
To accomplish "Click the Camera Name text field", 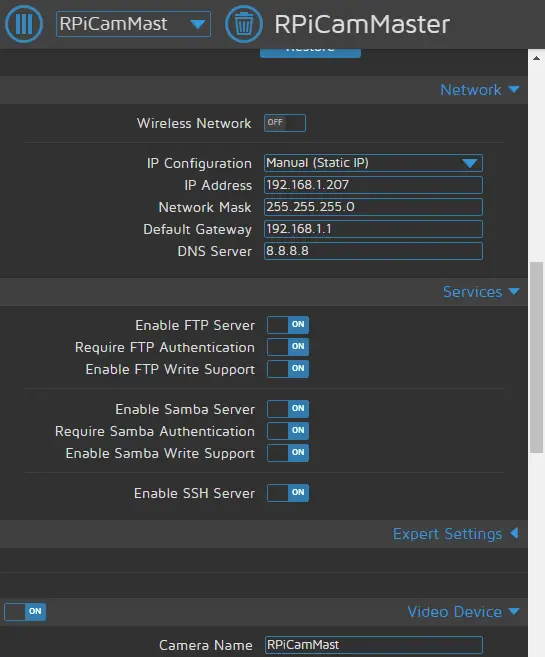I will tap(373, 645).
